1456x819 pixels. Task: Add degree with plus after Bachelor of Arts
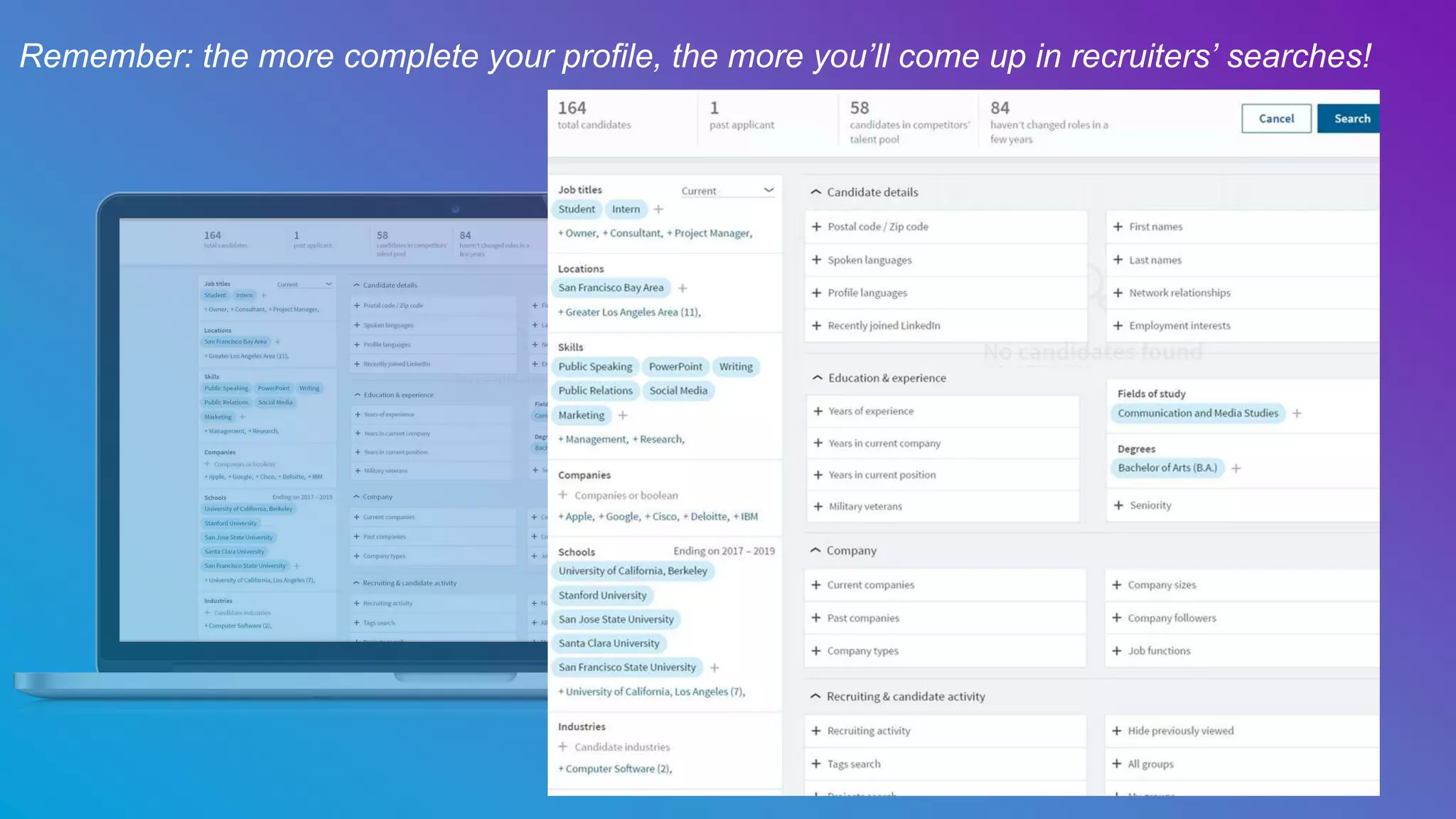click(x=1236, y=469)
